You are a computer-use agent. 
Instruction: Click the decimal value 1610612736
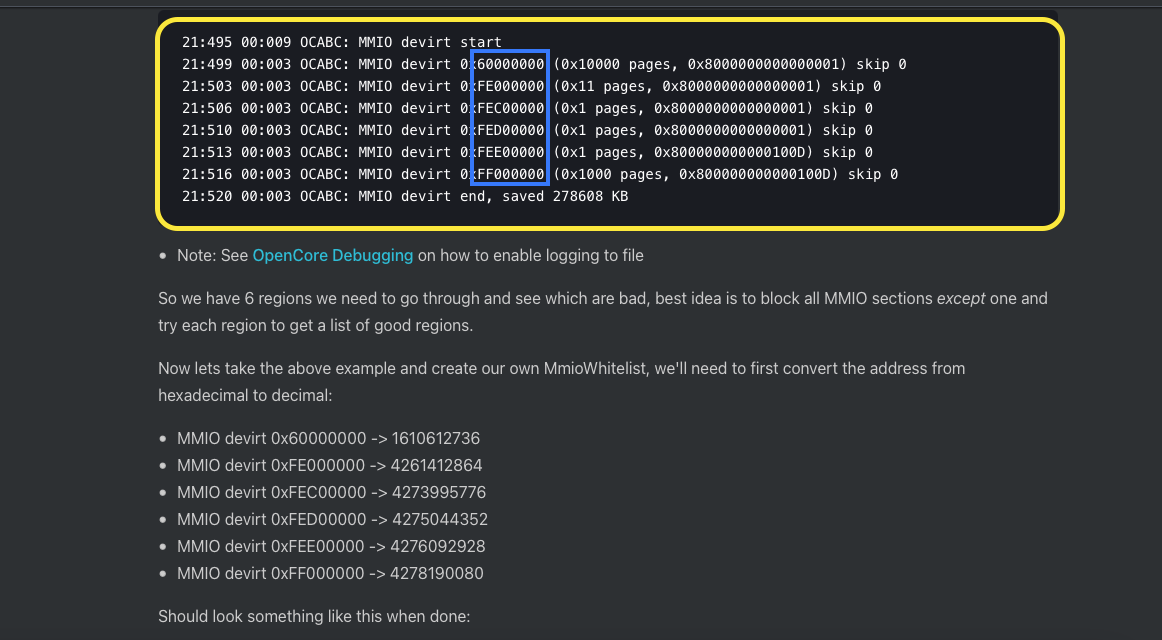[x=436, y=438]
